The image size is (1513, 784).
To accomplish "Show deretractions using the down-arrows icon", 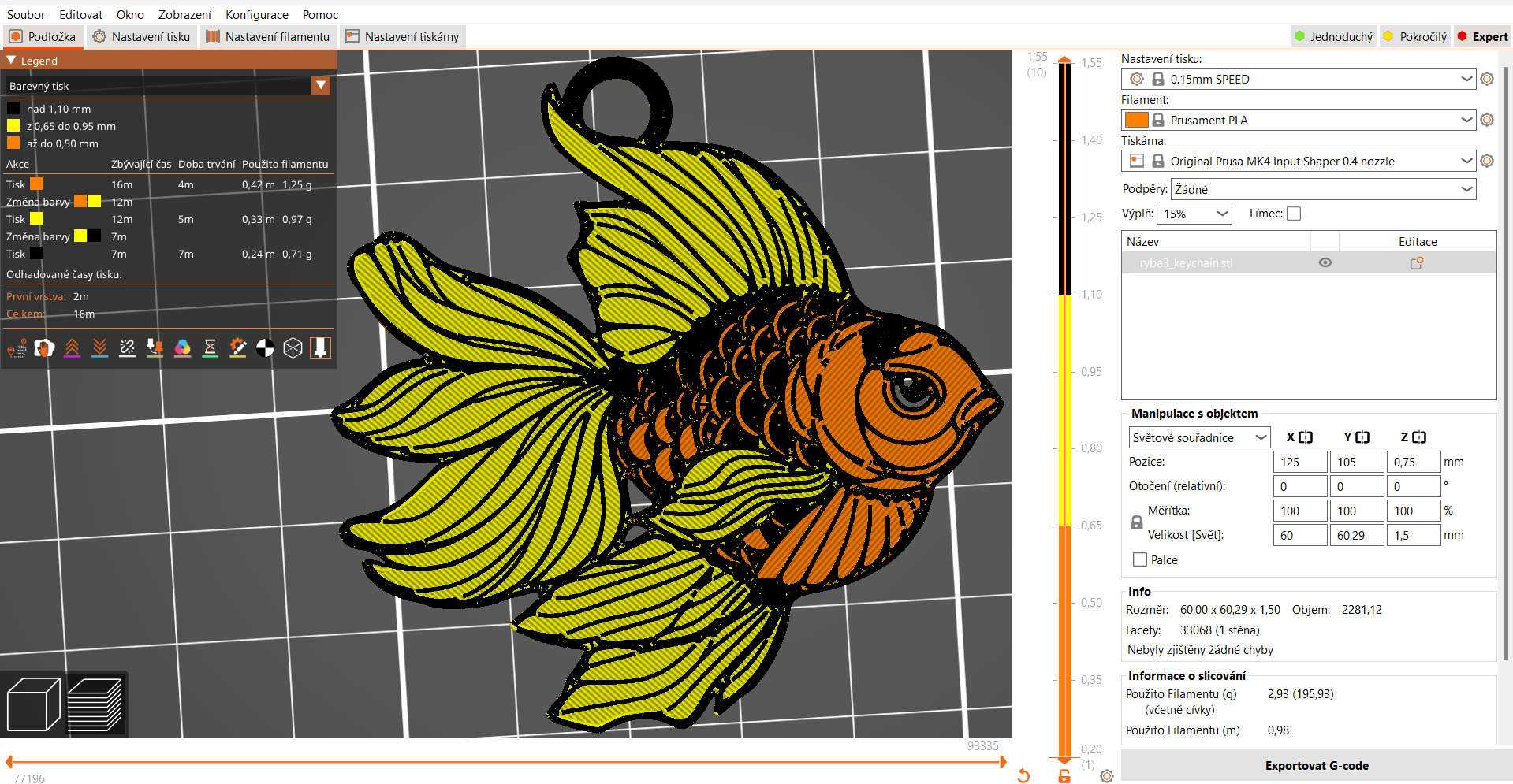I will pos(99,347).
